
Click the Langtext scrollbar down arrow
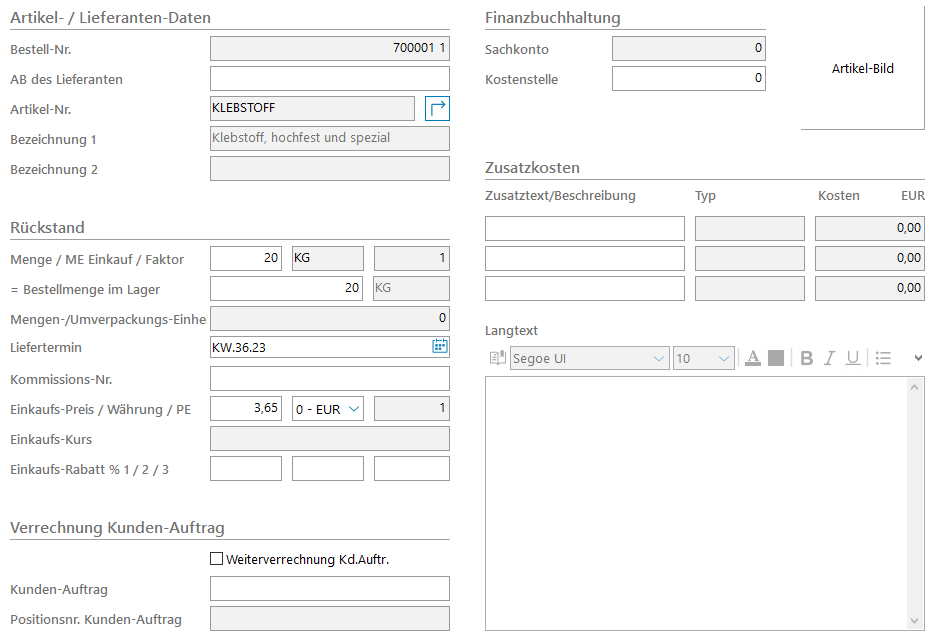[x=916, y=621]
